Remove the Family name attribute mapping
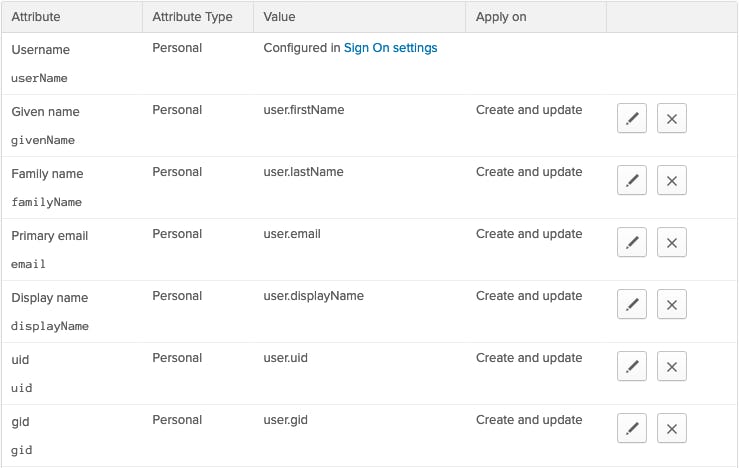Image resolution: width=739 pixels, height=468 pixels. click(672, 181)
